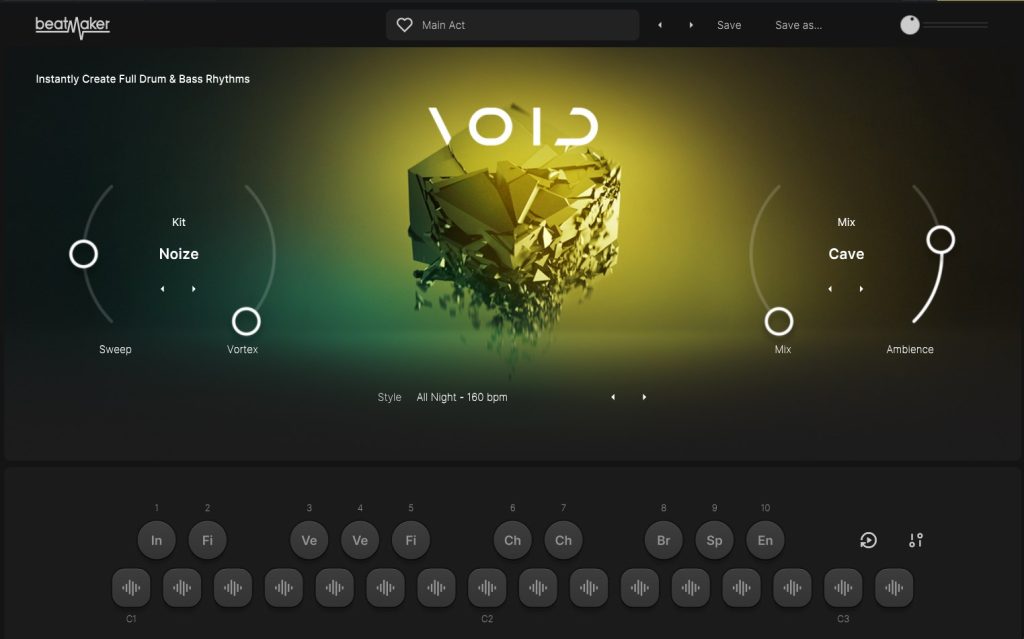Select the Sp pattern pad number 9
This screenshot has width=1024, height=639.
pyautogui.click(x=714, y=540)
